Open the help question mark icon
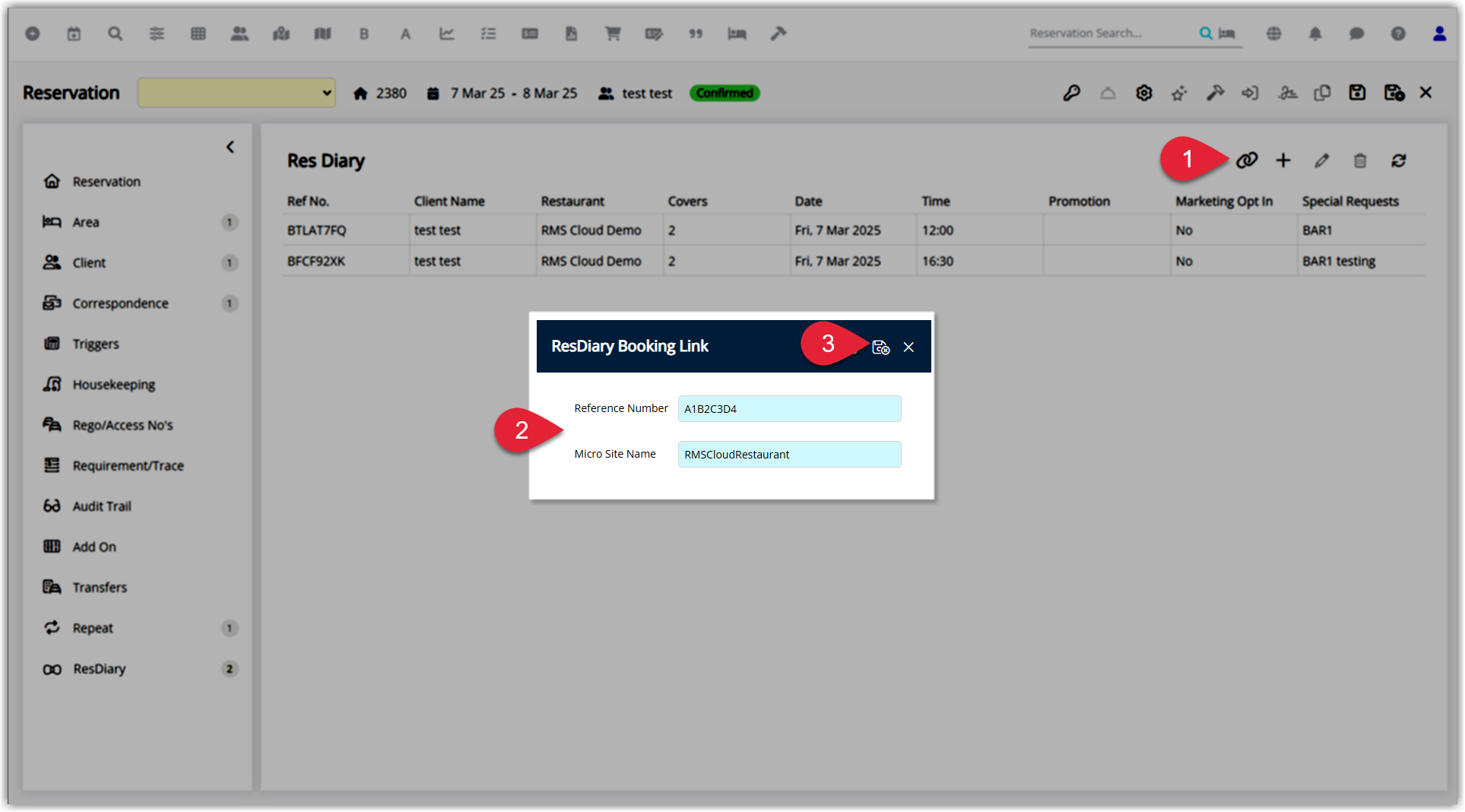 1398,33
